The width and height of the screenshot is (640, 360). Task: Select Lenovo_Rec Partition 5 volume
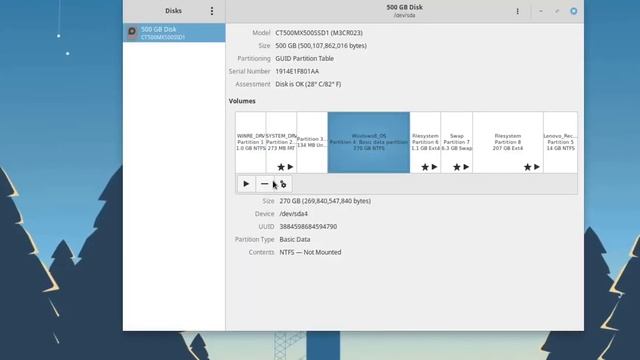pos(560,142)
